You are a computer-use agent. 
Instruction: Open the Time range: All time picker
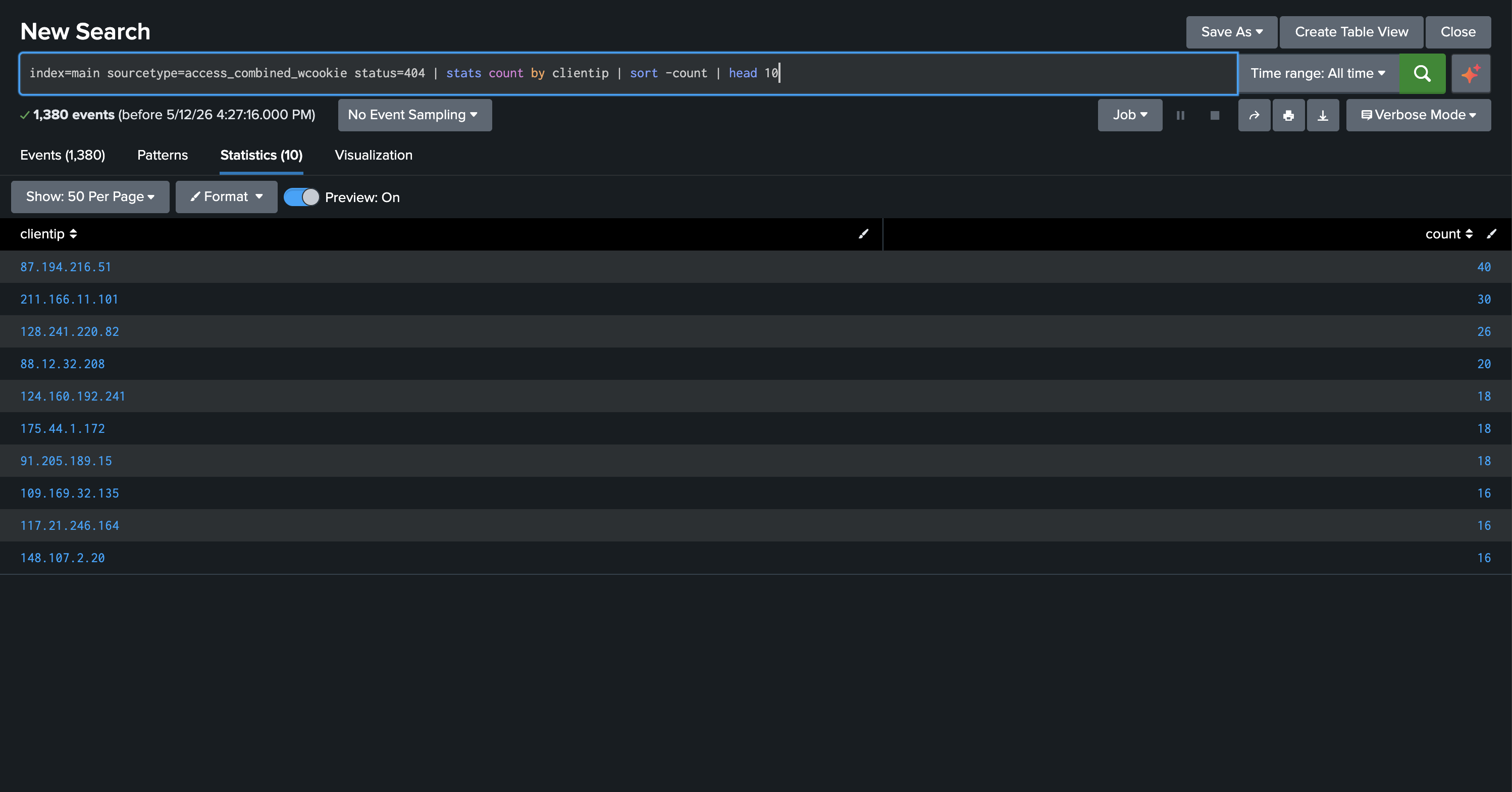click(1318, 73)
